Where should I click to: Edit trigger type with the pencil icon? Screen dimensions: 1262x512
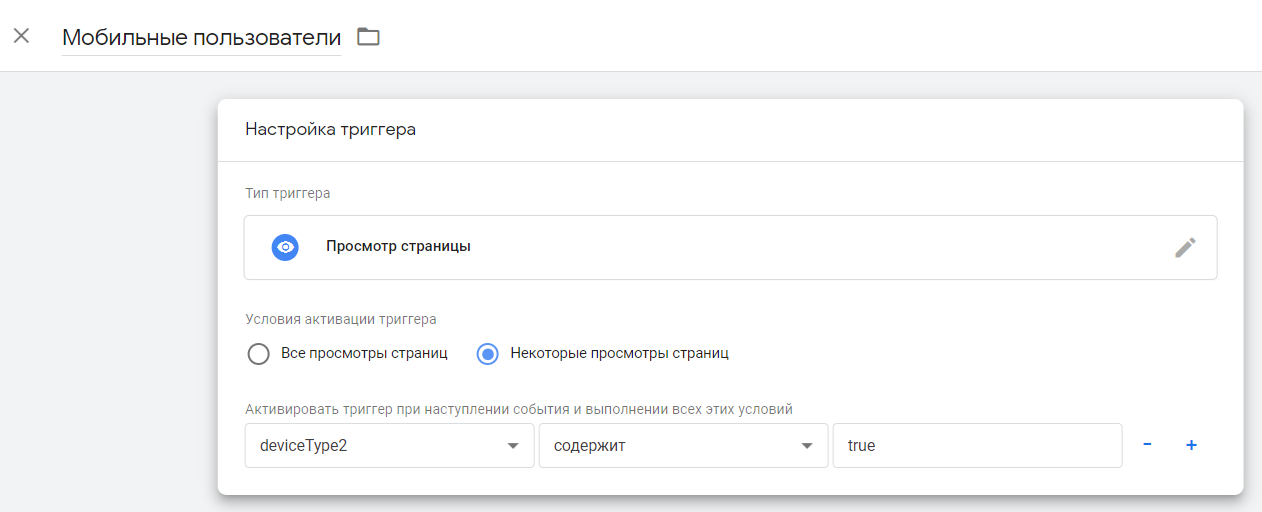pos(1185,247)
